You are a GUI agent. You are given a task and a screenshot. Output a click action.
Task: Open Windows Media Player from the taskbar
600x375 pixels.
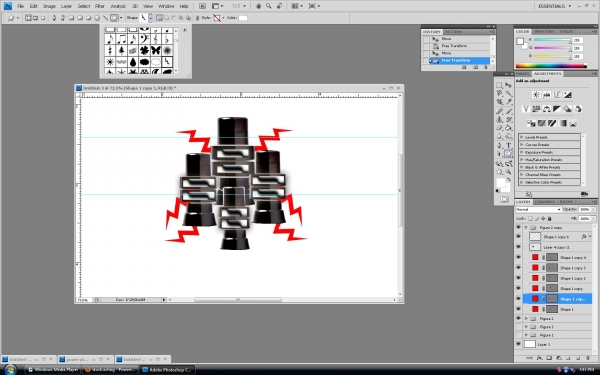[x=53, y=370]
